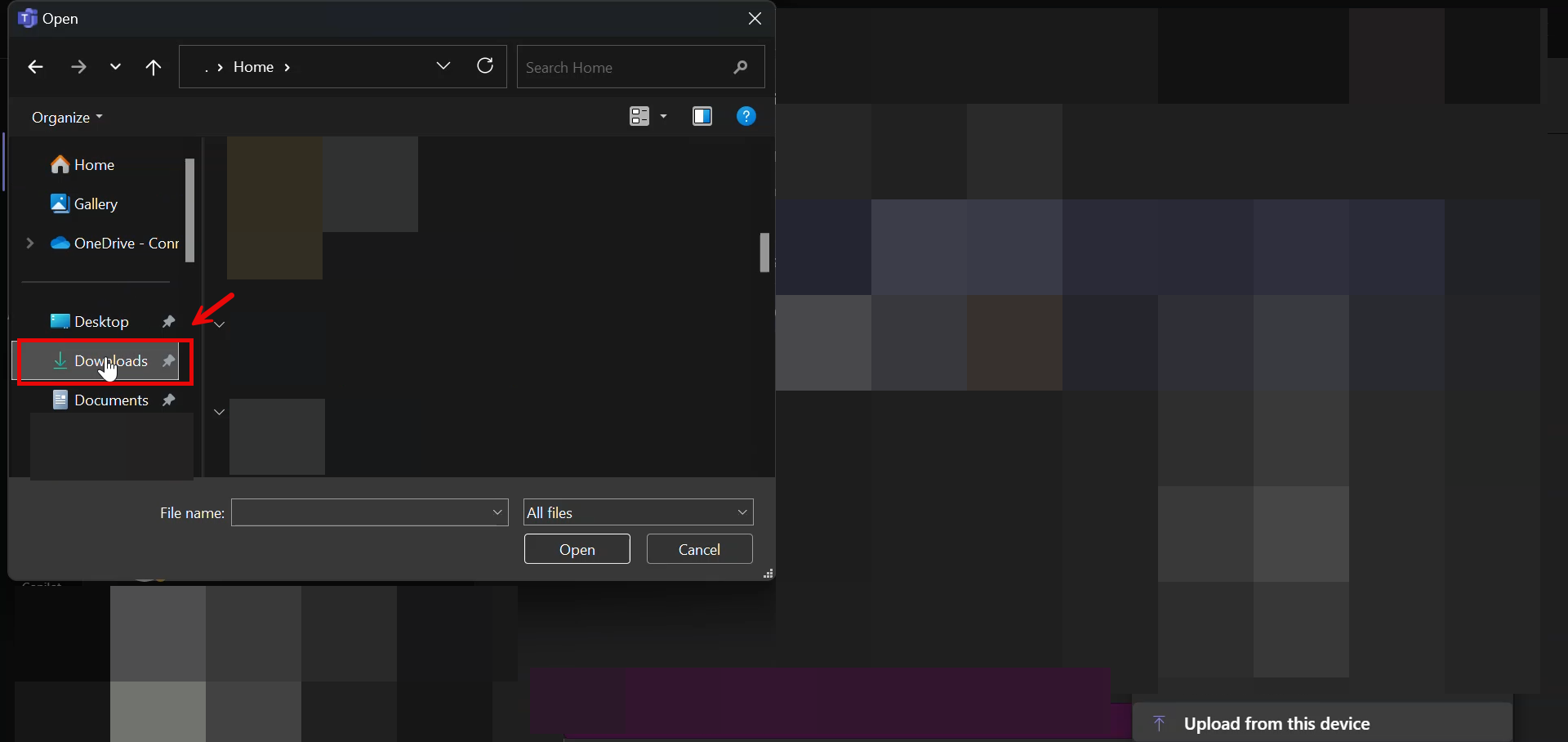Navigate up one folder with the up arrow
1568x742 pixels.
(x=154, y=67)
